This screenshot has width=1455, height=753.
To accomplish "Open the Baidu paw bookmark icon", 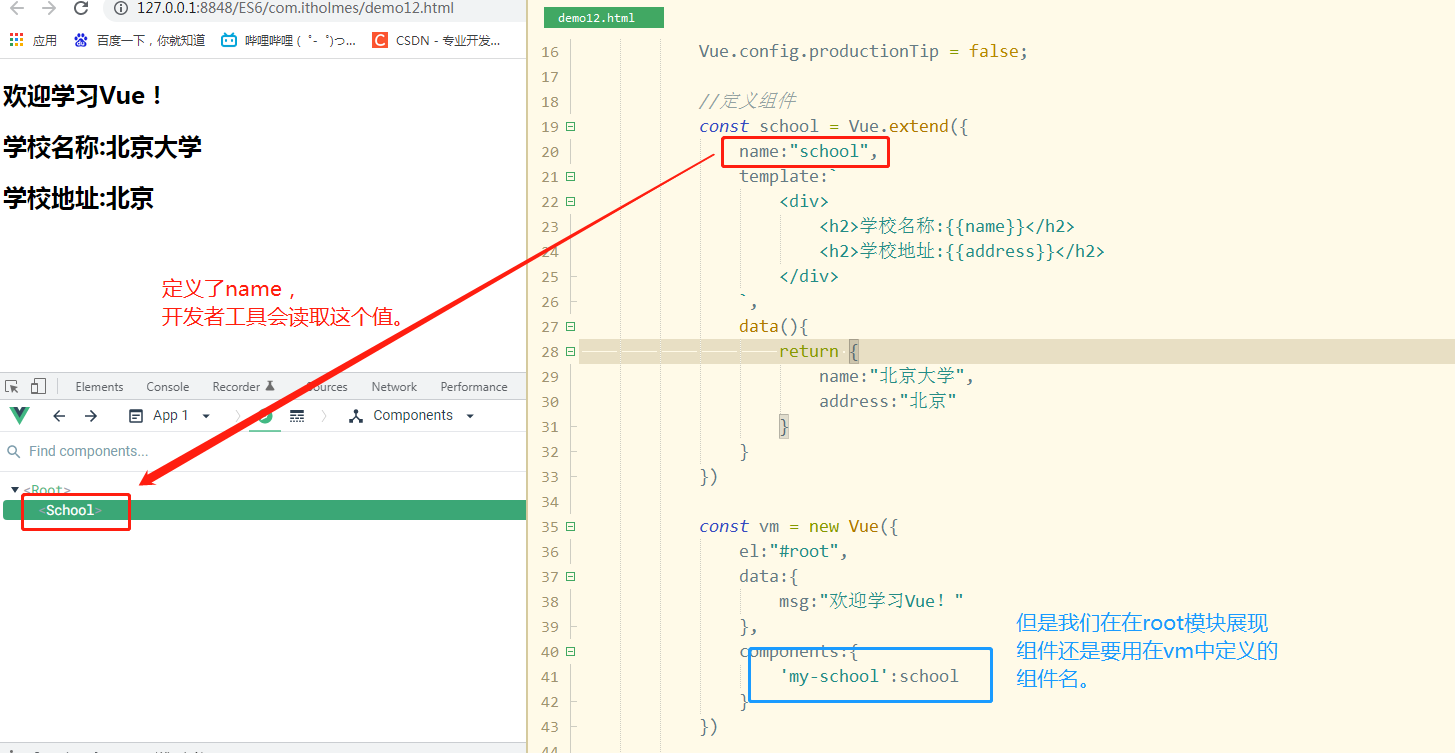I will click(80, 40).
